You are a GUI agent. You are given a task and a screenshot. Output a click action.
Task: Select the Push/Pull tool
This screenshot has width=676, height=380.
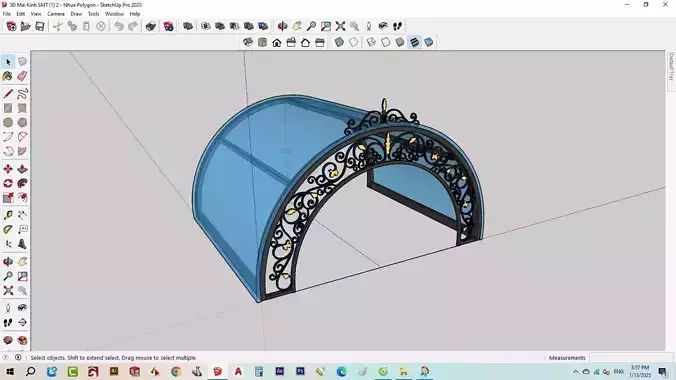(22, 169)
